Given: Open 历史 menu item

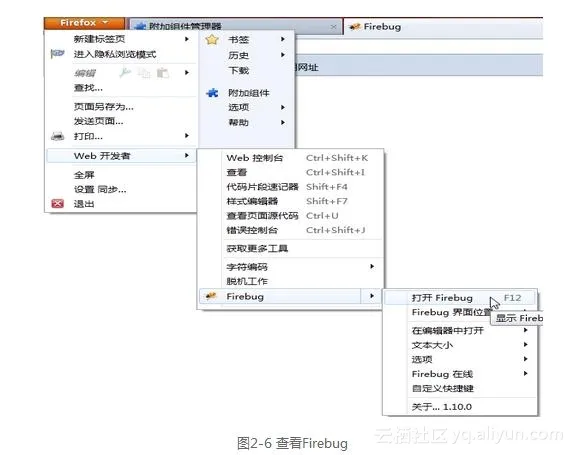Looking at the screenshot, I should point(246,55).
